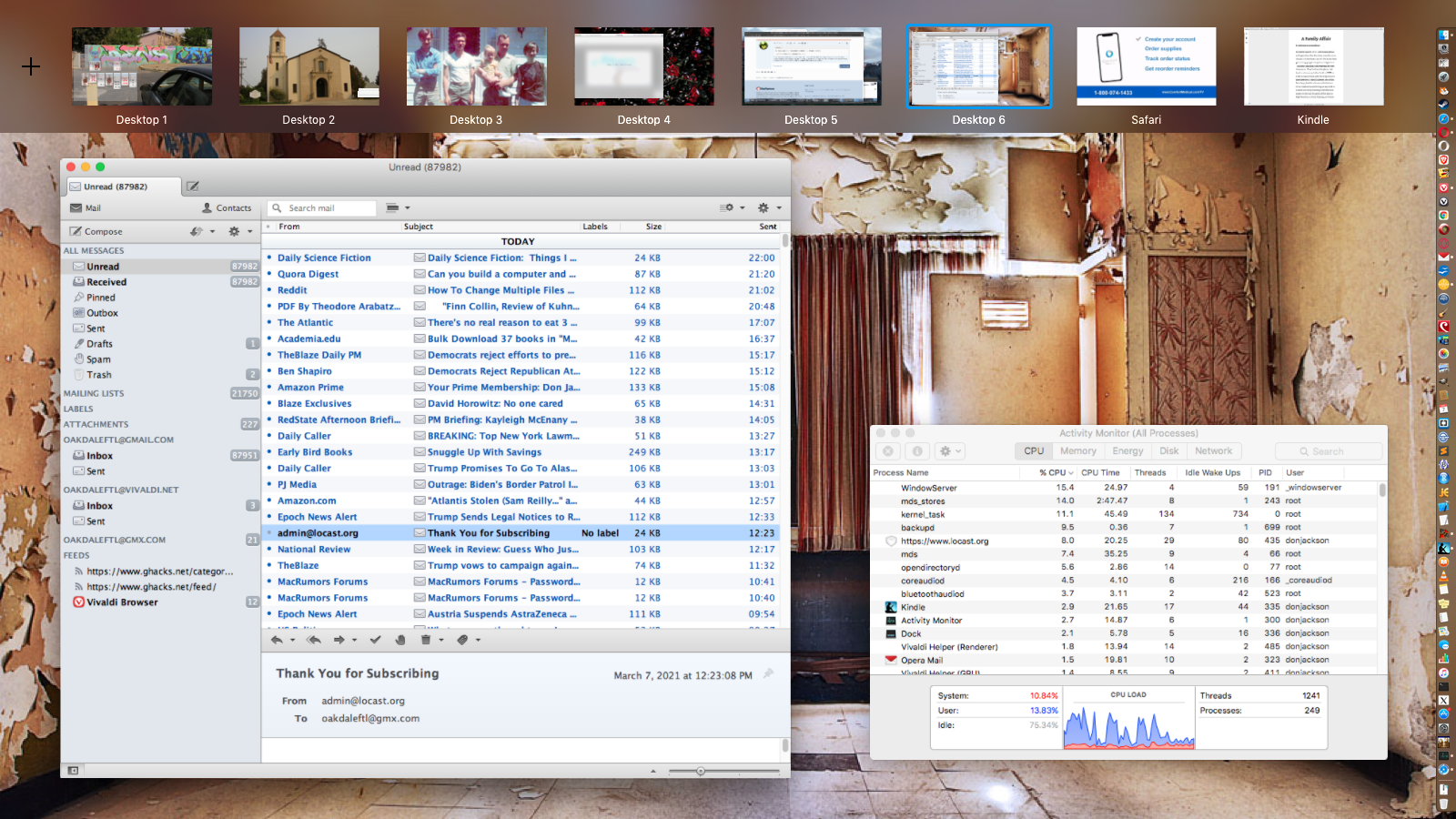Click the Forward arrow icon
This screenshot has width=1456, height=819.
pyautogui.click(x=339, y=640)
